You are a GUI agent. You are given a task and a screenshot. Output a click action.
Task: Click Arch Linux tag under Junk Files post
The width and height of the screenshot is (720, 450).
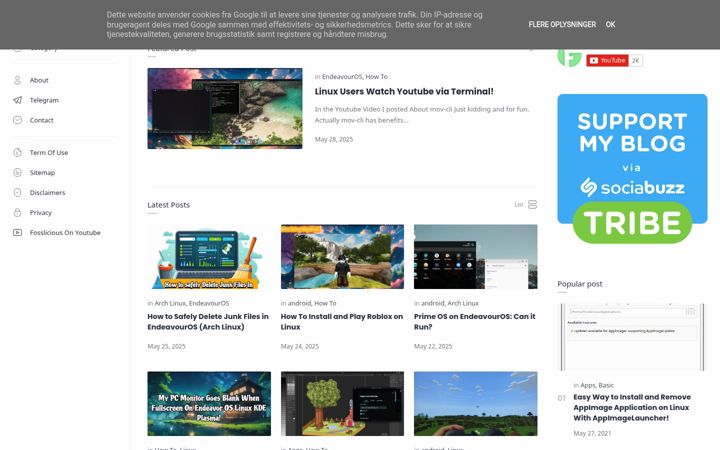170,303
